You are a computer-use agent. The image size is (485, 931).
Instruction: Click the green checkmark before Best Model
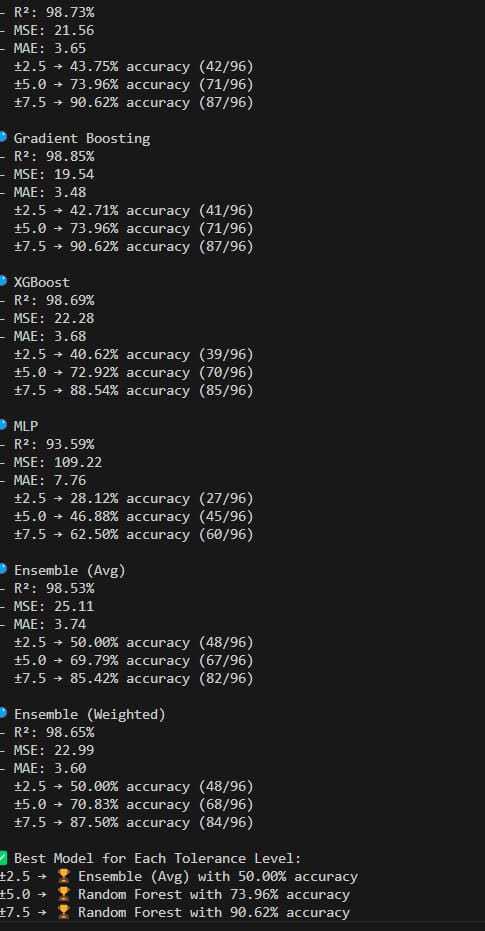coord(3,857)
